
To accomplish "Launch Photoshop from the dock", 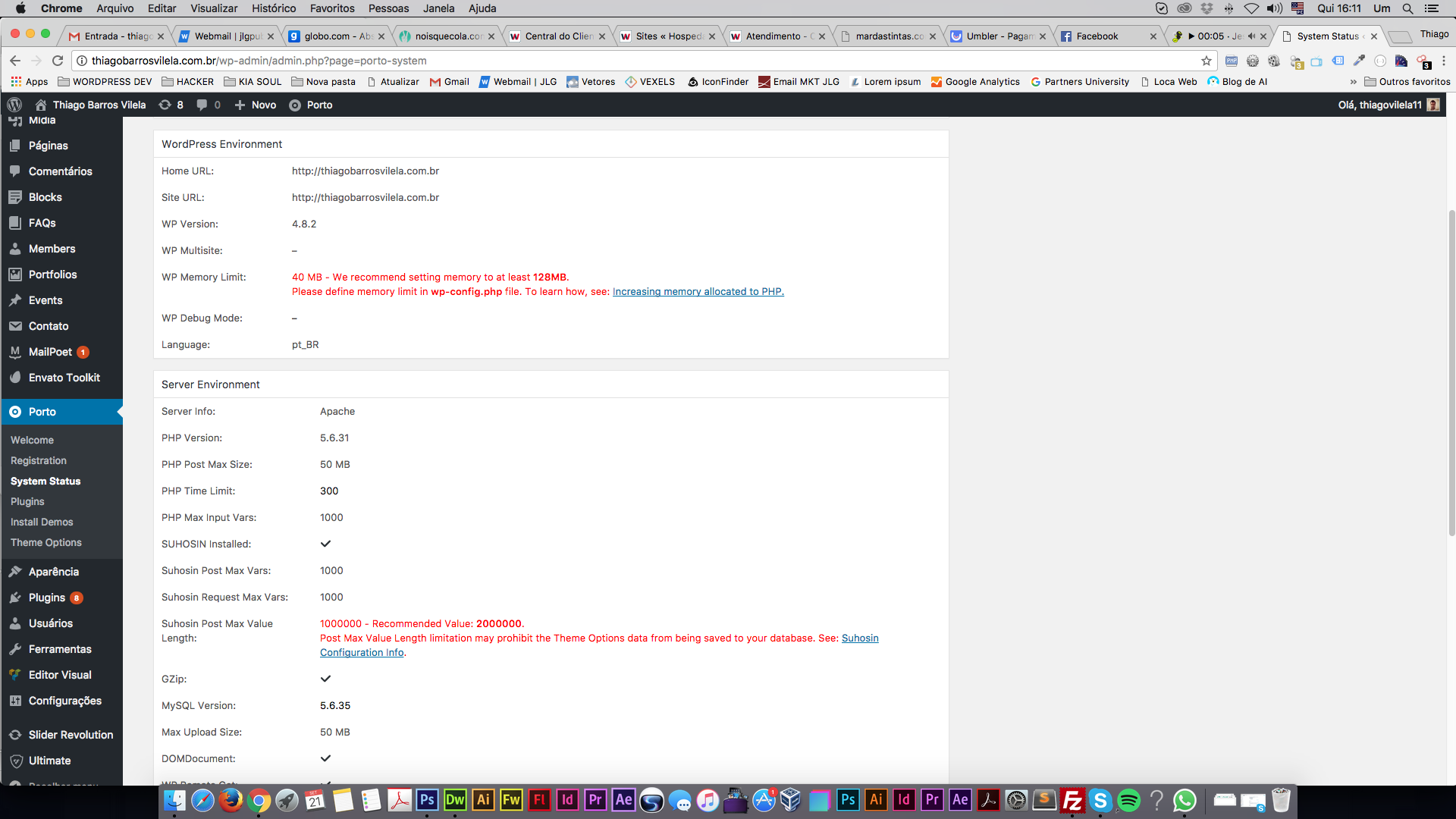I will click(x=427, y=800).
